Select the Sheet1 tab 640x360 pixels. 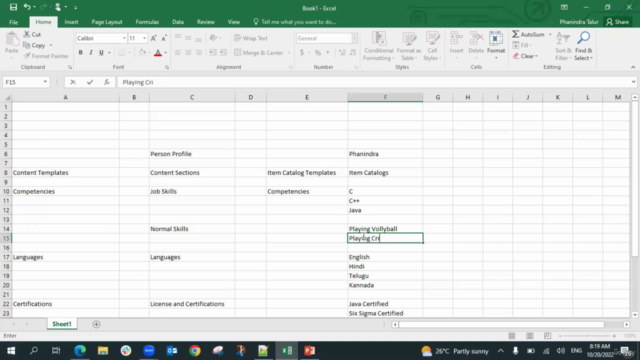pyautogui.click(x=62, y=324)
